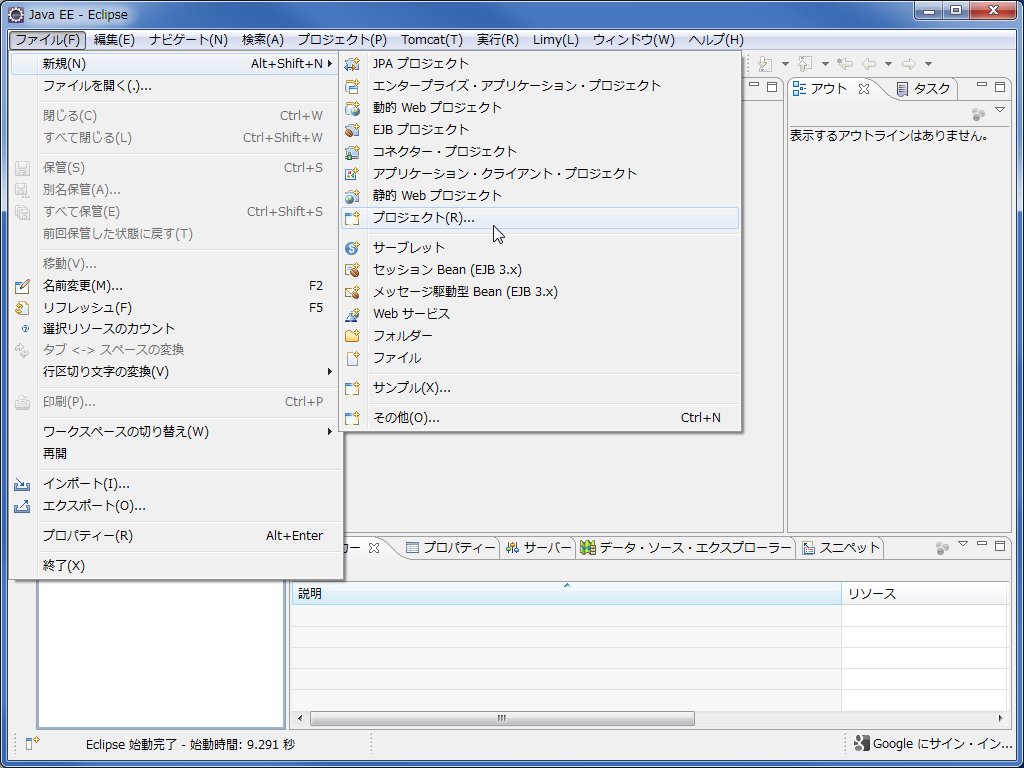Open the ヘルプ(H) menu

pyautogui.click(x=716, y=40)
